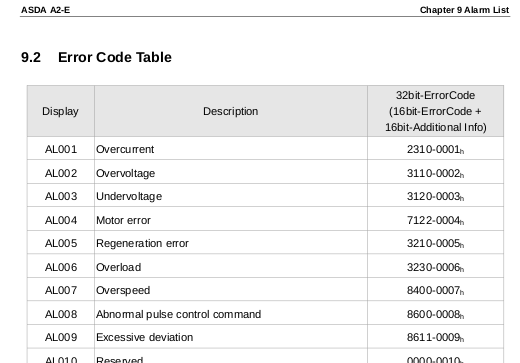Select 'Abnormal pulse control command' text
520x363 pixels.
[179, 314]
